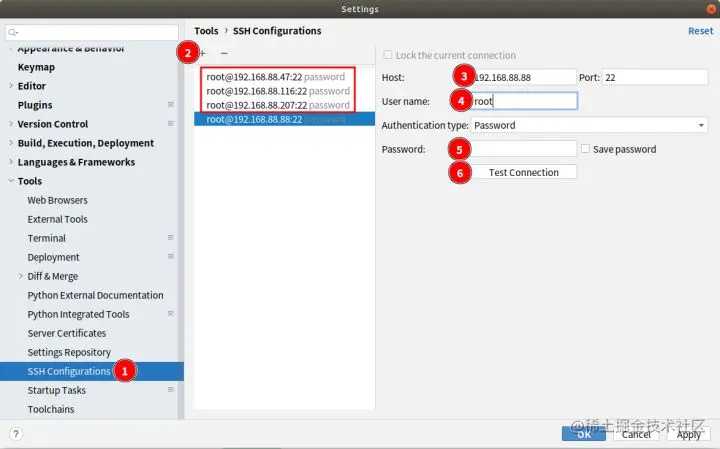Open Toolchains settings
Screen dimensions: 720x449
51,409
